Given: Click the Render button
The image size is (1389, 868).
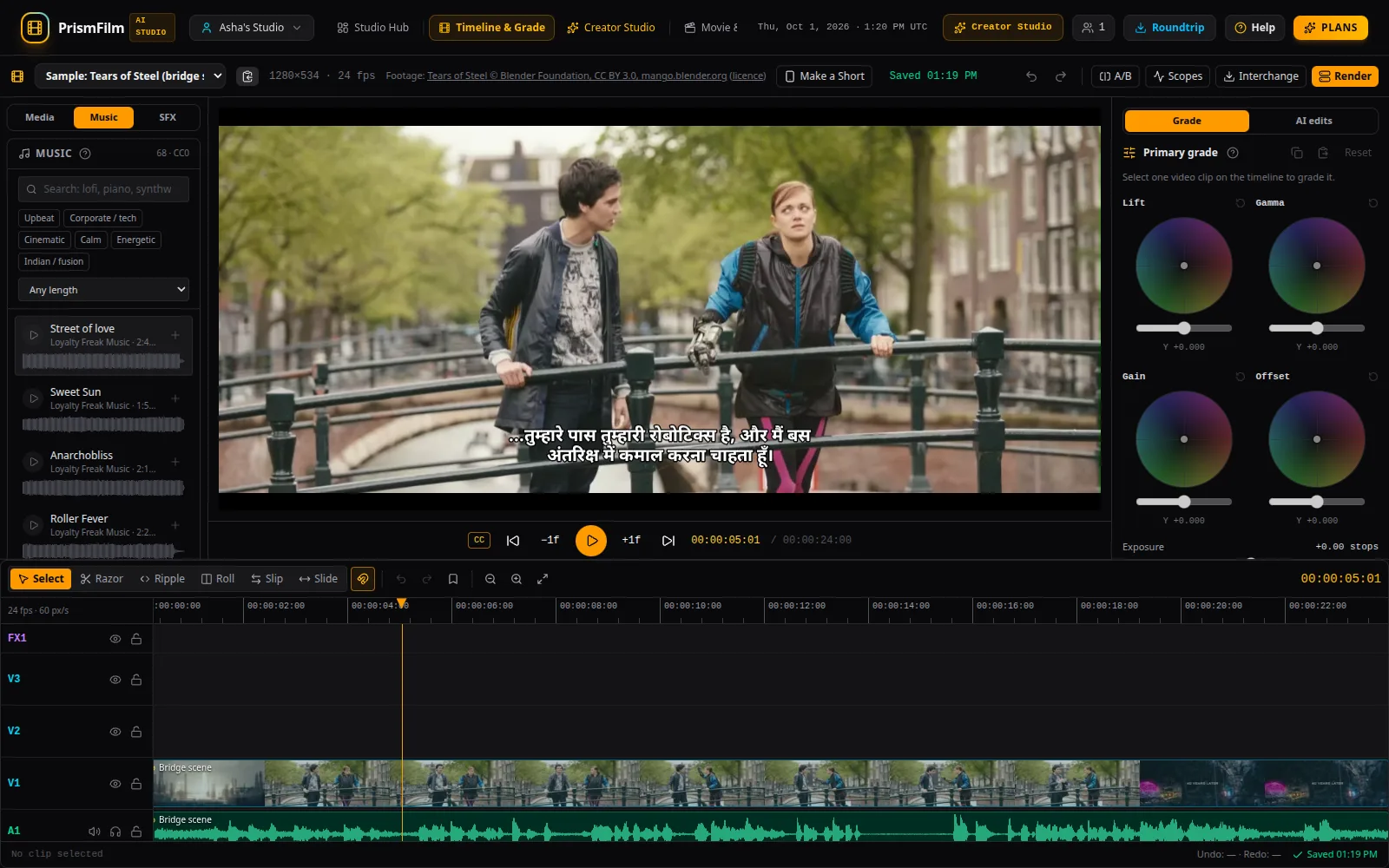Looking at the screenshot, I should [x=1345, y=76].
